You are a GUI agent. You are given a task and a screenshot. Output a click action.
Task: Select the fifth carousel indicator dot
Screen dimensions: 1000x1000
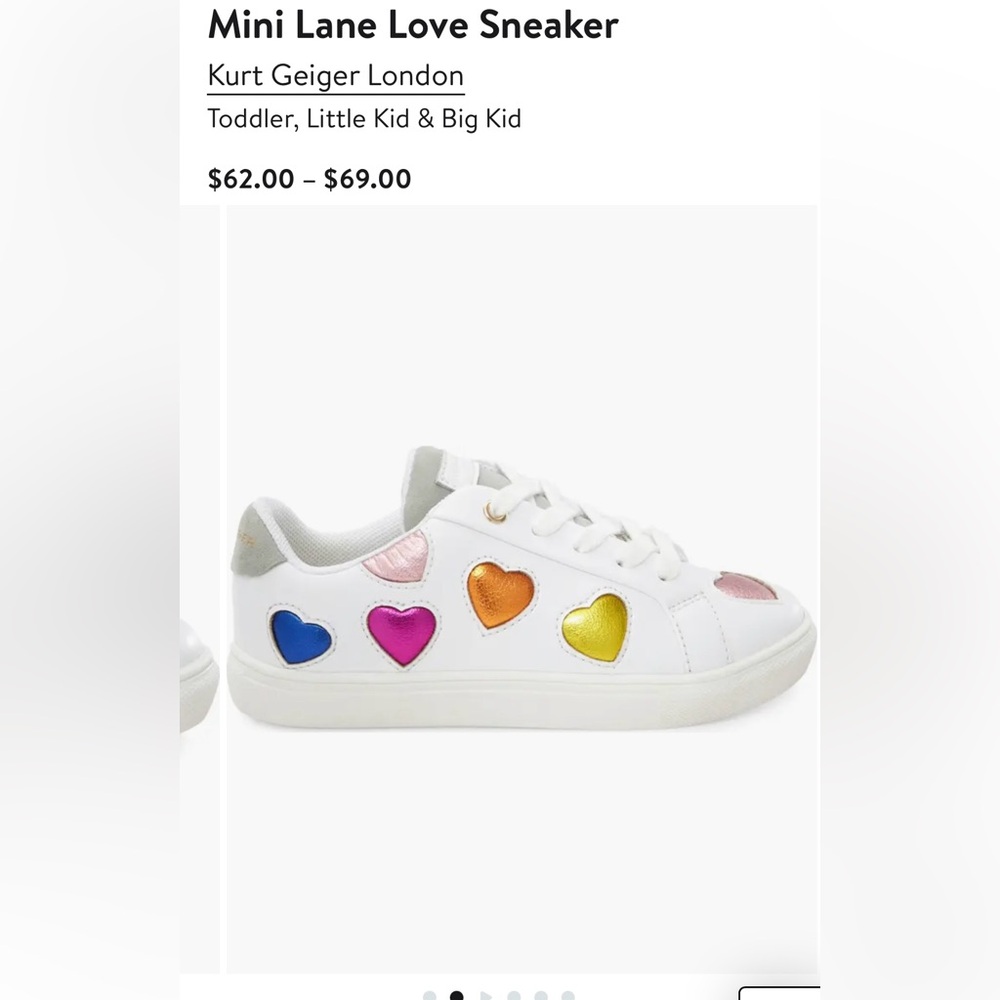click(x=540, y=995)
